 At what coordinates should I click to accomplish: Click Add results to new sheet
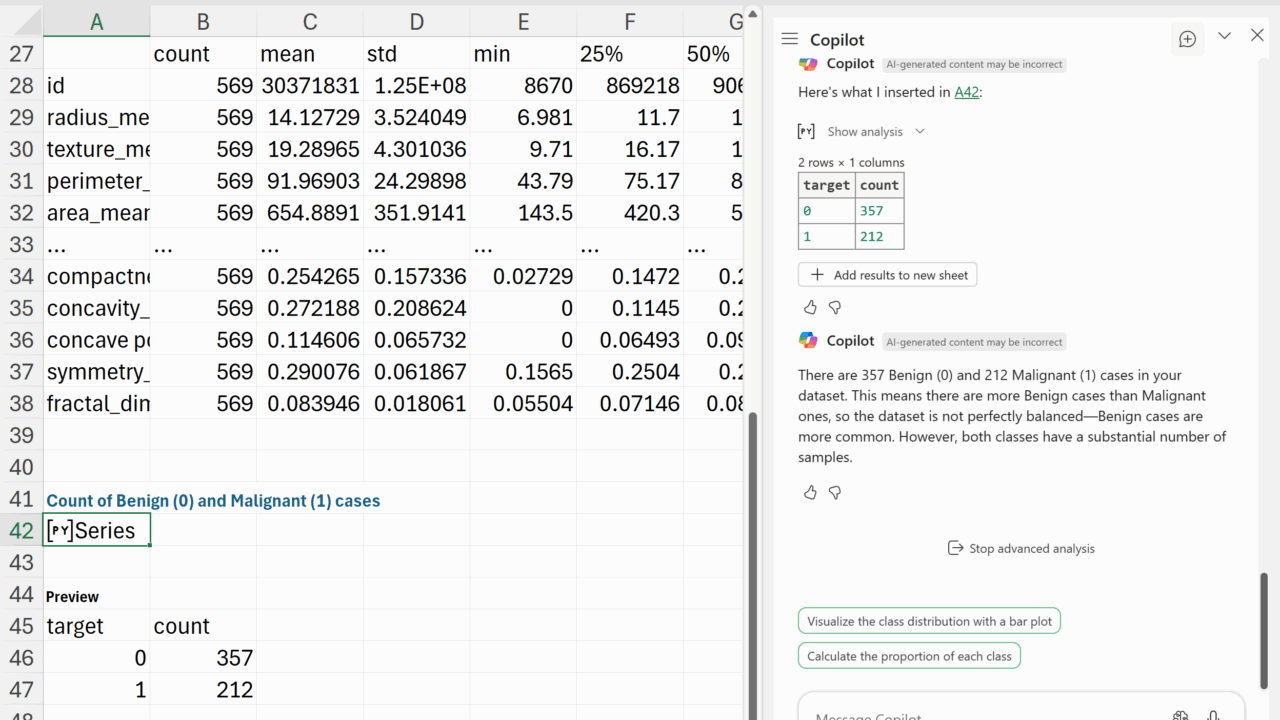pos(888,275)
